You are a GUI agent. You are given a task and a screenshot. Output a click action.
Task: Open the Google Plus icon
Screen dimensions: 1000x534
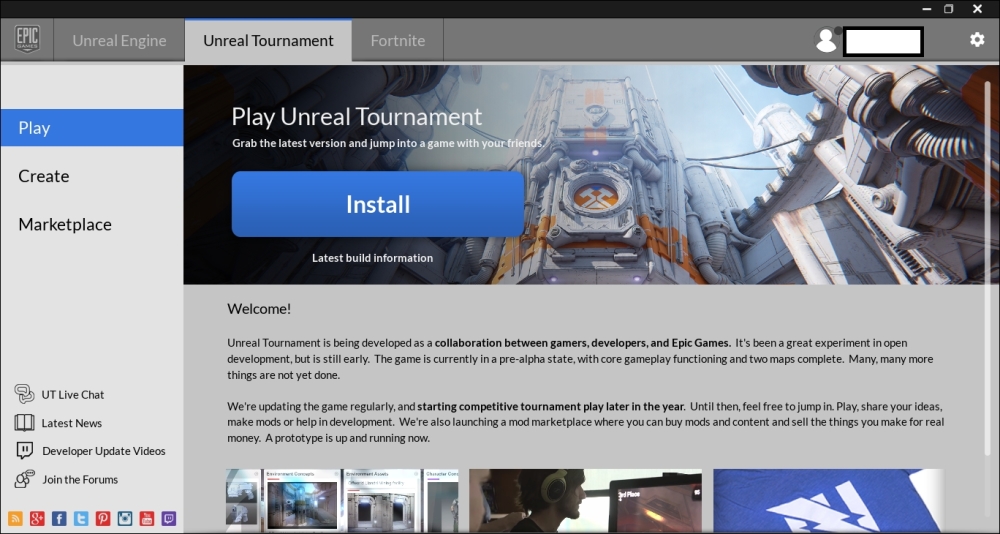pyautogui.click(x=37, y=518)
